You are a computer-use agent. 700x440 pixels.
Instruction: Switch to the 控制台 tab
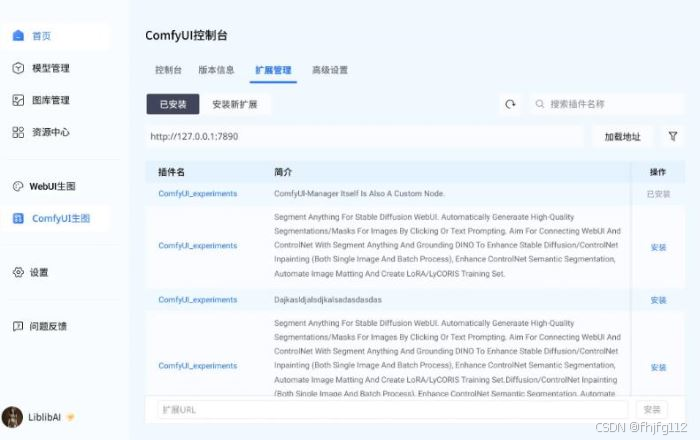click(x=168, y=70)
